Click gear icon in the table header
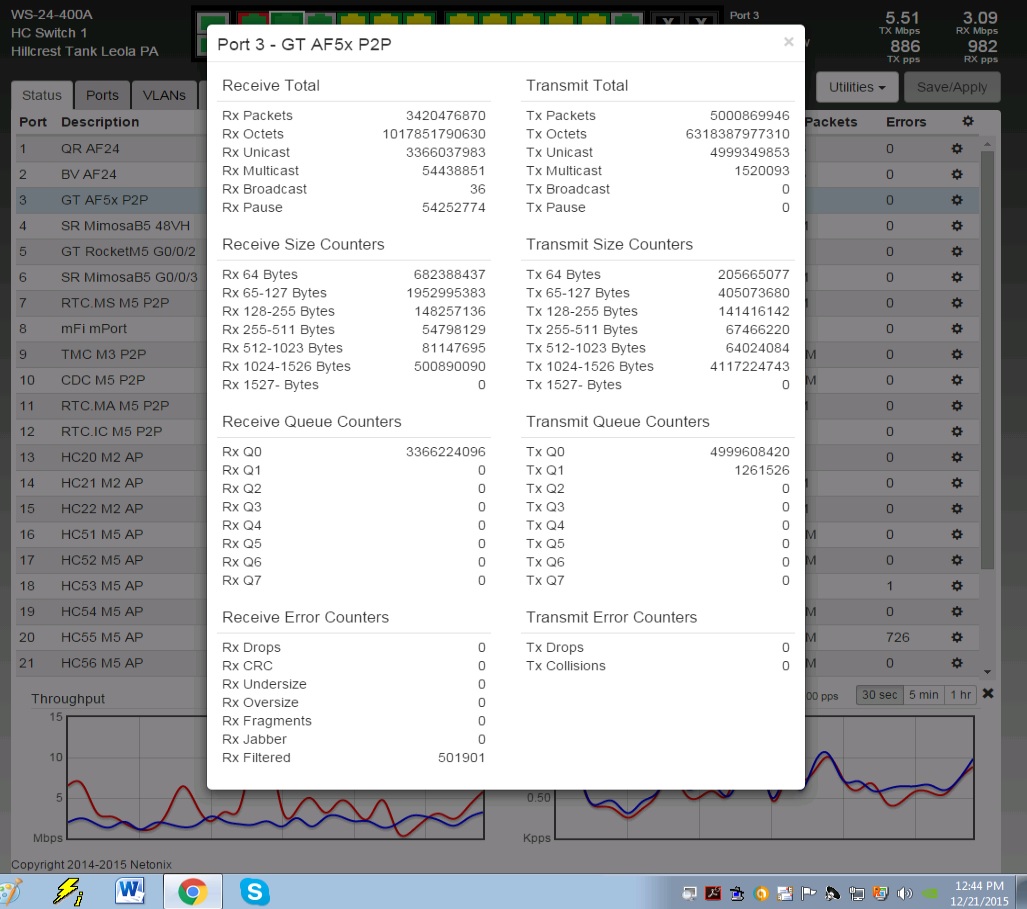The image size is (1027, 909). (x=966, y=121)
